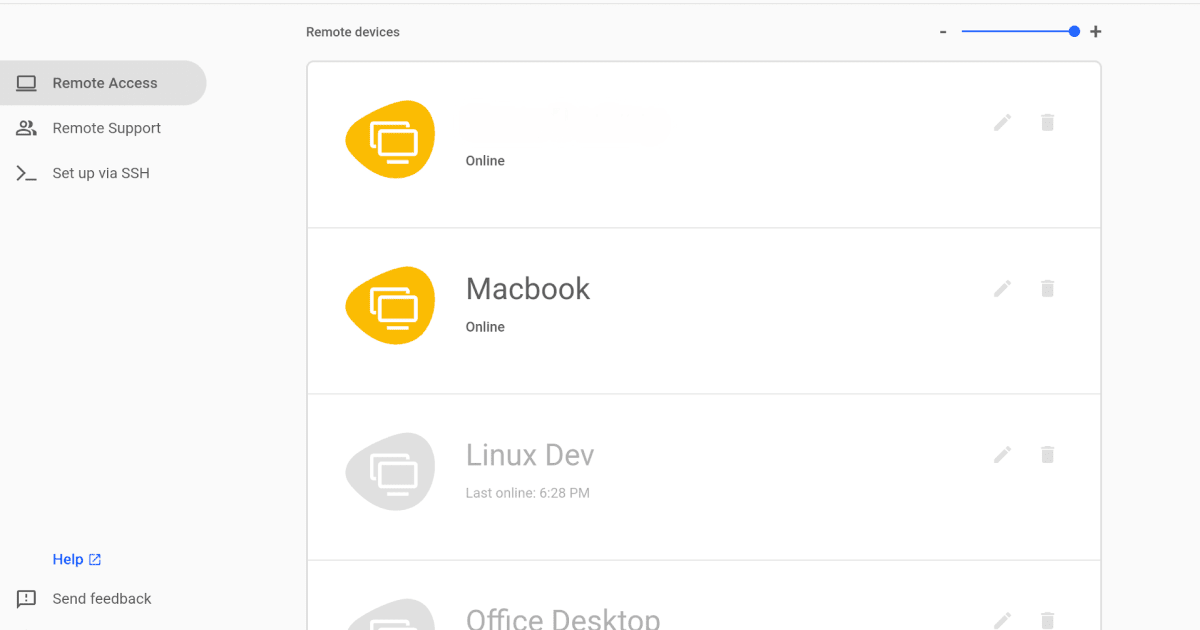Click the Send feedback exclamation icon
This screenshot has height=630, width=1200.
(x=23, y=598)
